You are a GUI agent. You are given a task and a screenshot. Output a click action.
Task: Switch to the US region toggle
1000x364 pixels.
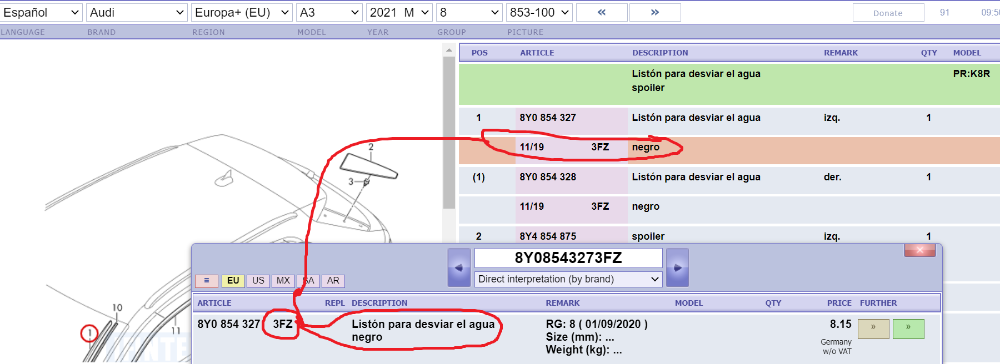(x=258, y=280)
